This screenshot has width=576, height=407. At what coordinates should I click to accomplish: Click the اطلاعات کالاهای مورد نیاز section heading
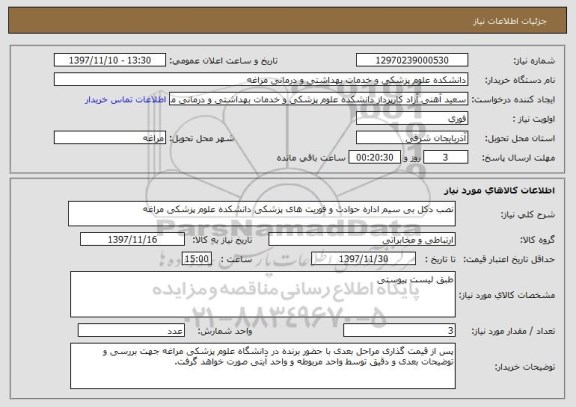click(499, 190)
